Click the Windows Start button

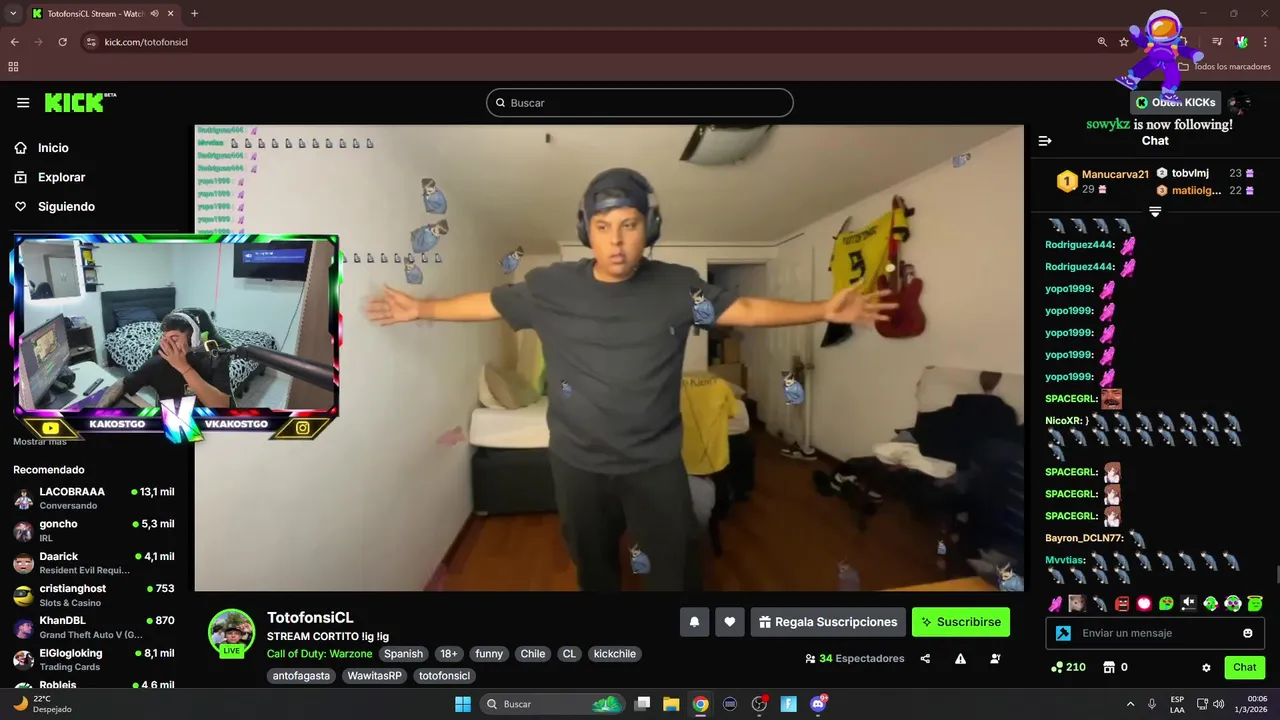[x=463, y=704]
